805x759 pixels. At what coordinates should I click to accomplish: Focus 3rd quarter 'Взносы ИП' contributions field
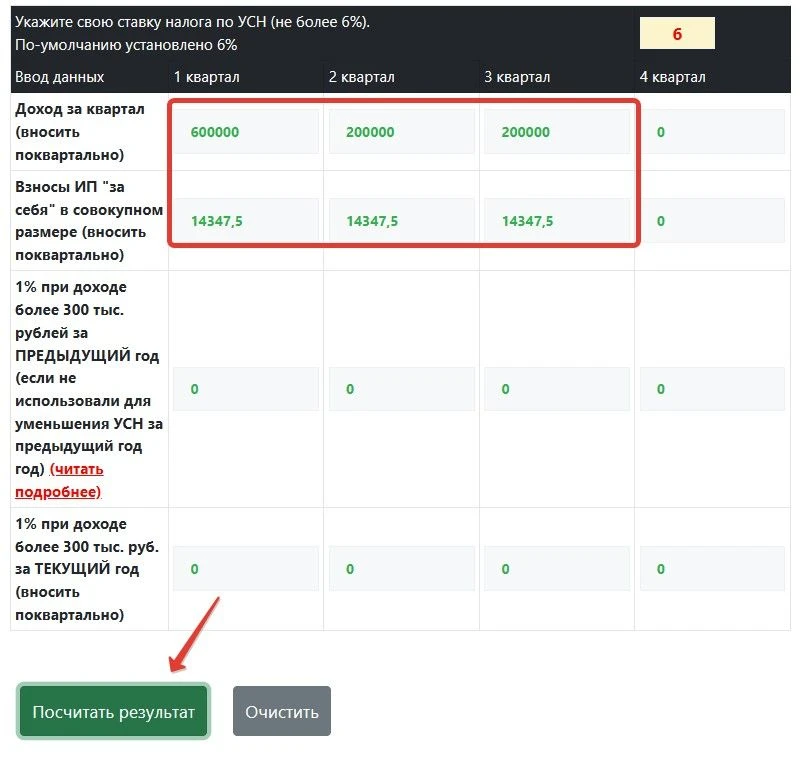[x=557, y=221]
